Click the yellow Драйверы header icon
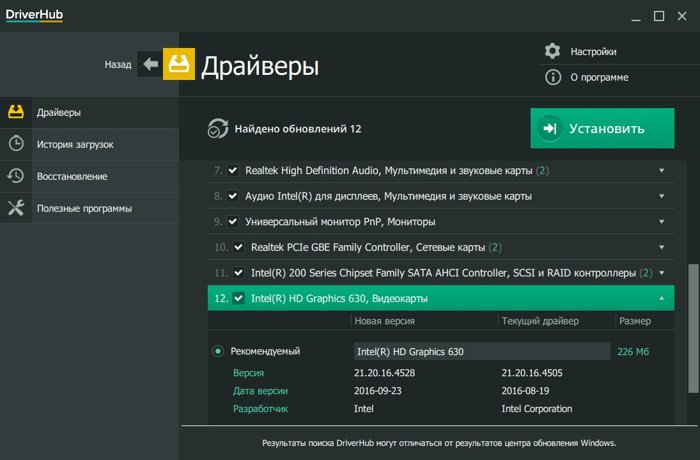 point(179,64)
